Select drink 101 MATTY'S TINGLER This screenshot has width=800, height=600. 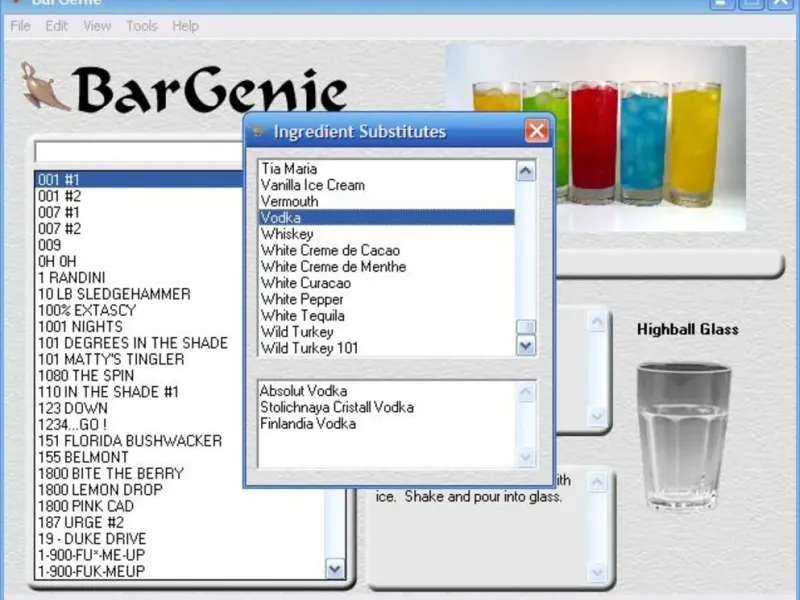coord(139,359)
